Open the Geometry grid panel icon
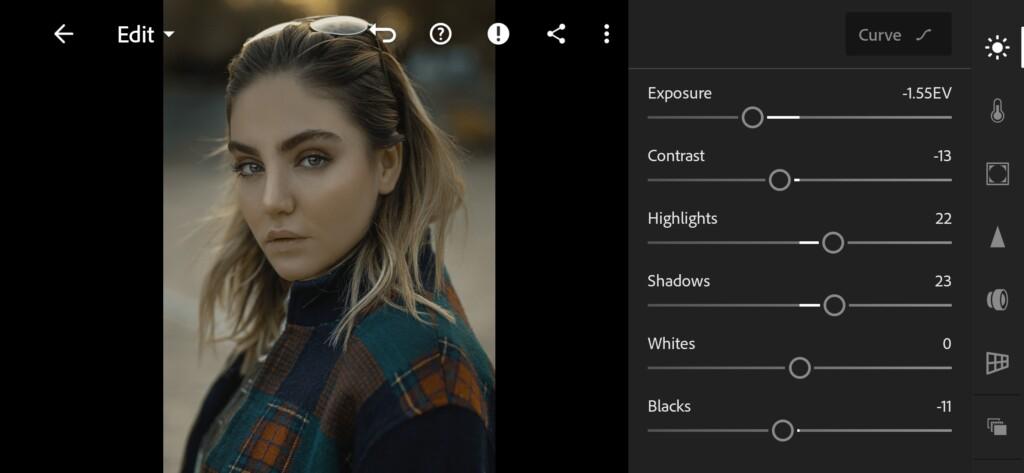Screen dimensions: 1024x473 (997, 363)
